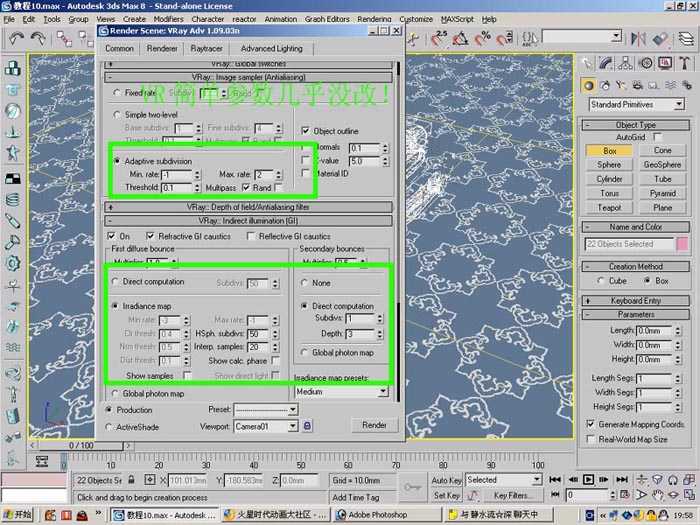Enable Reflective GI caustics
Viewport: 700px width, 525px height.
[x=251, y=236]
